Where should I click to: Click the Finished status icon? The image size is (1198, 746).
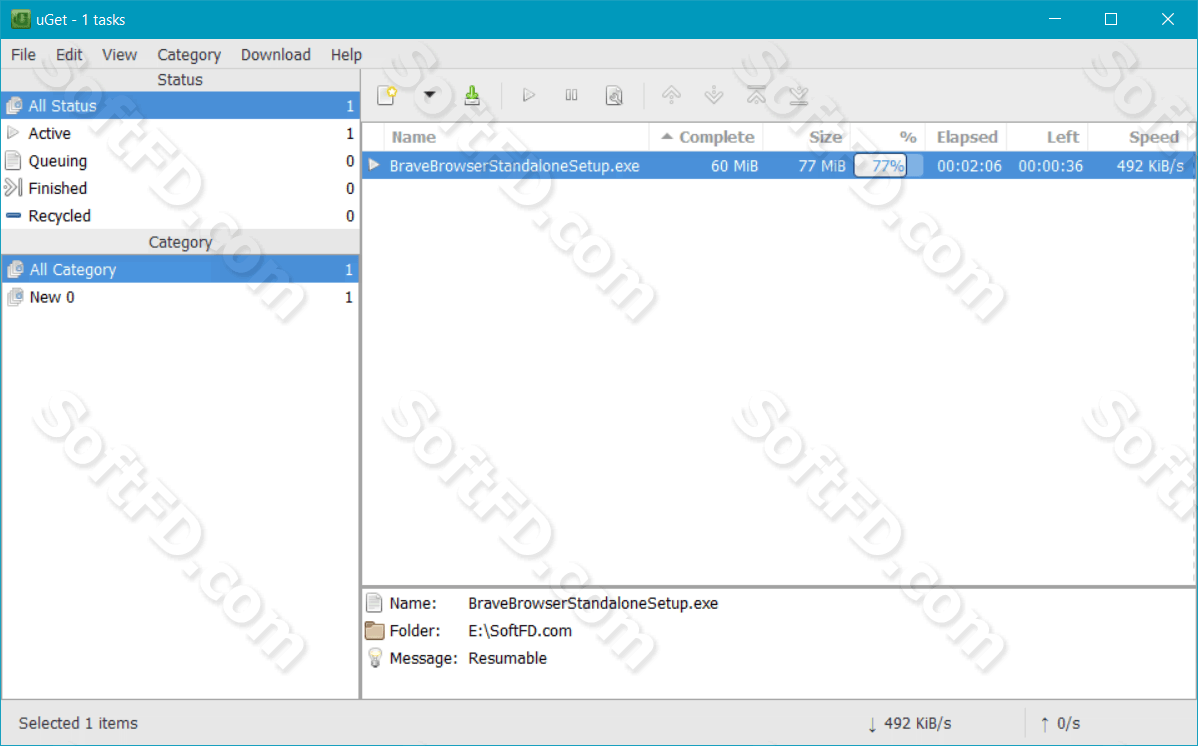pyautogui.click(x=13, y=188)
